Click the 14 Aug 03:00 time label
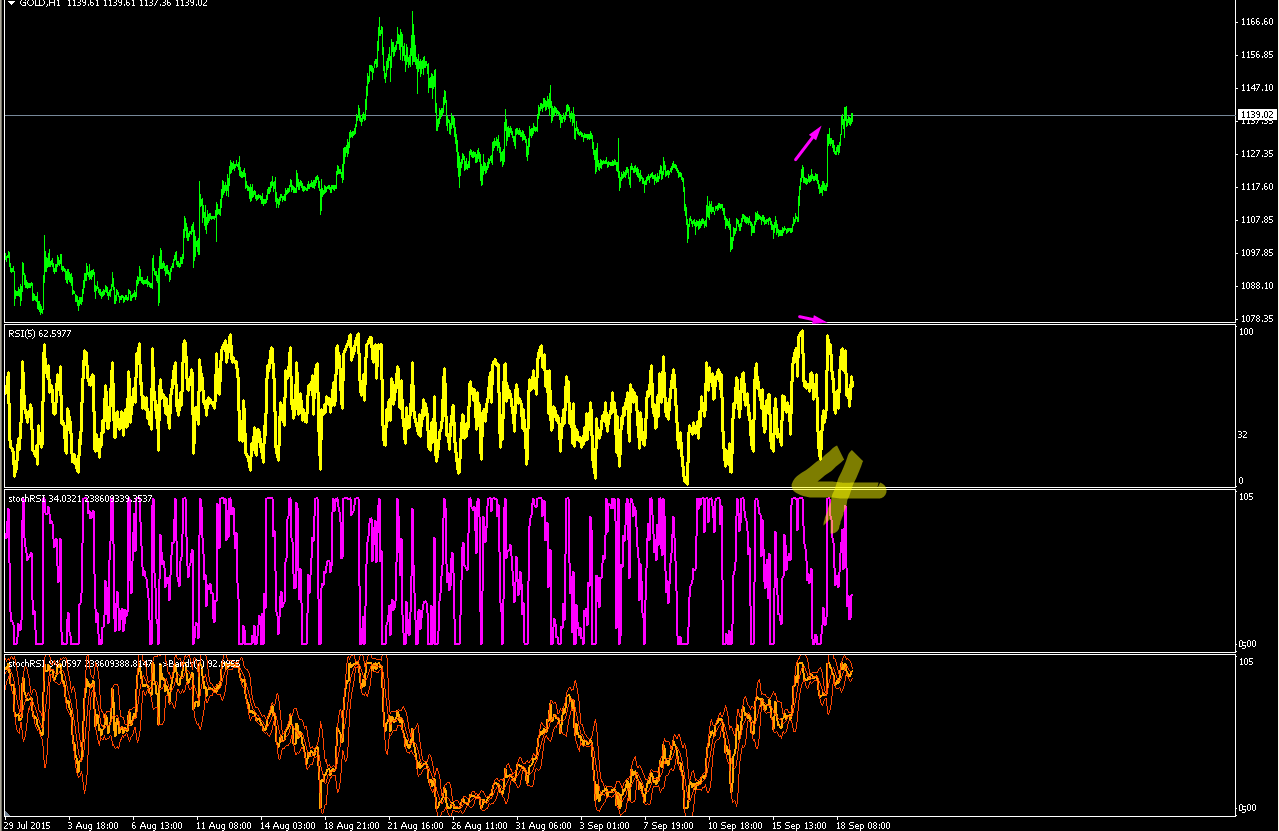Viewport: 1279px width, 831px height. [x=287, y=825]
